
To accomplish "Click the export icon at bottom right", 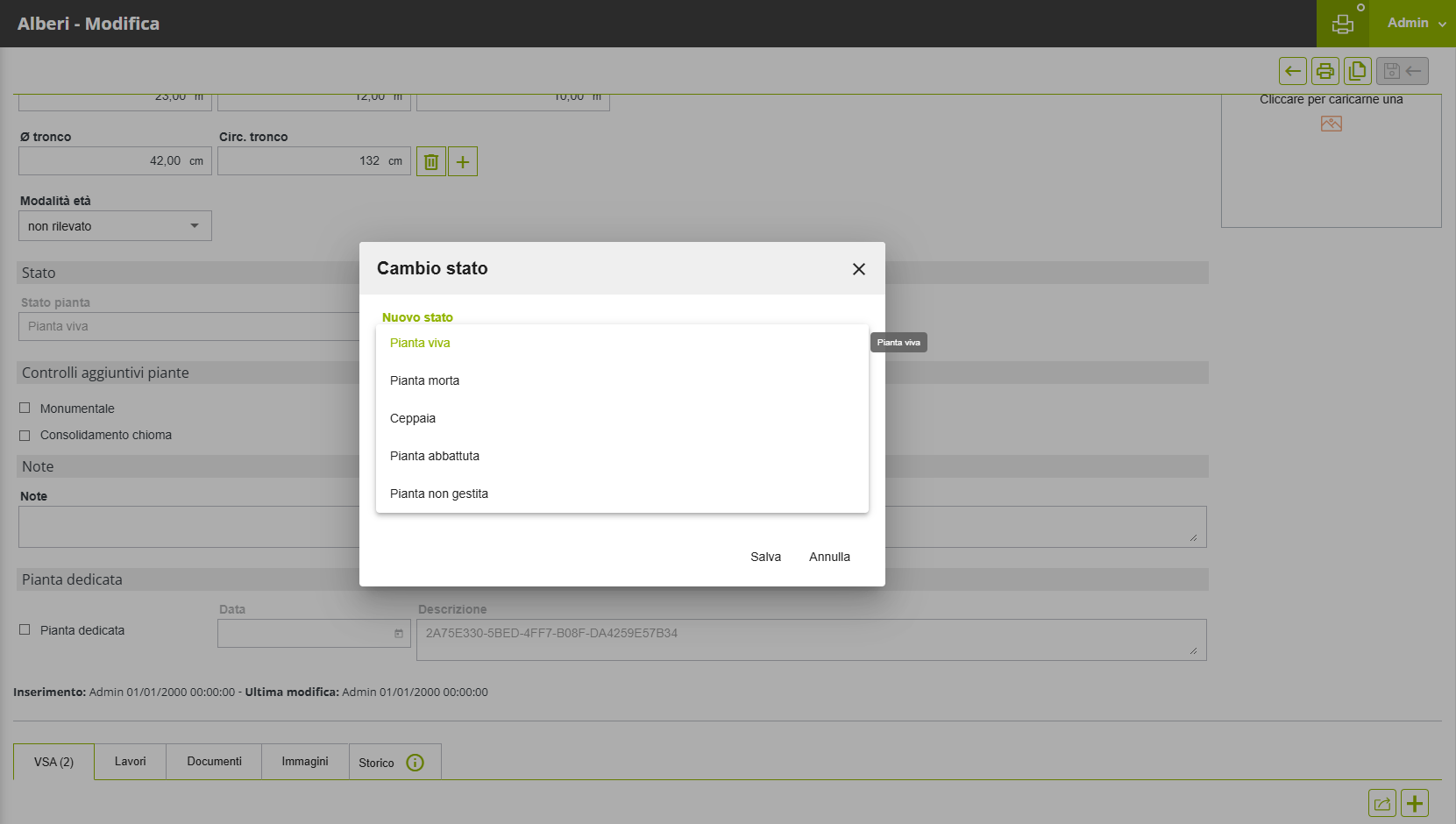I will point(1381,803).
